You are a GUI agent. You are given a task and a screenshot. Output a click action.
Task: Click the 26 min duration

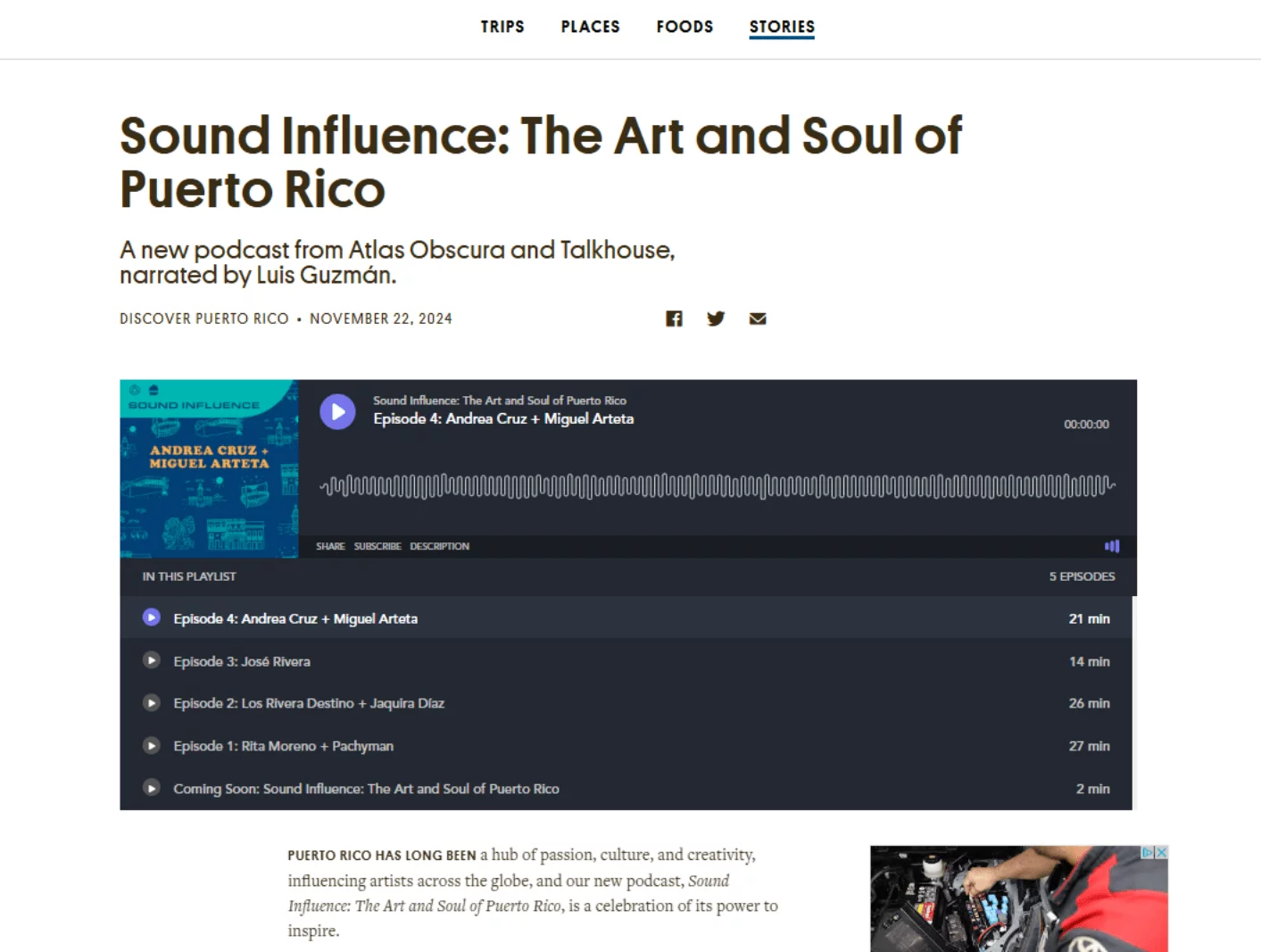point(1090,703)
